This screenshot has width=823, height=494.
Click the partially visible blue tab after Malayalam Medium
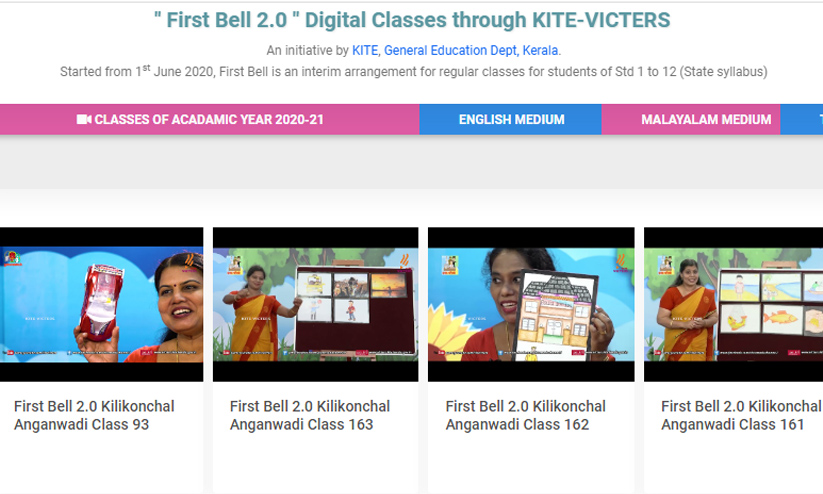[801, 119]
